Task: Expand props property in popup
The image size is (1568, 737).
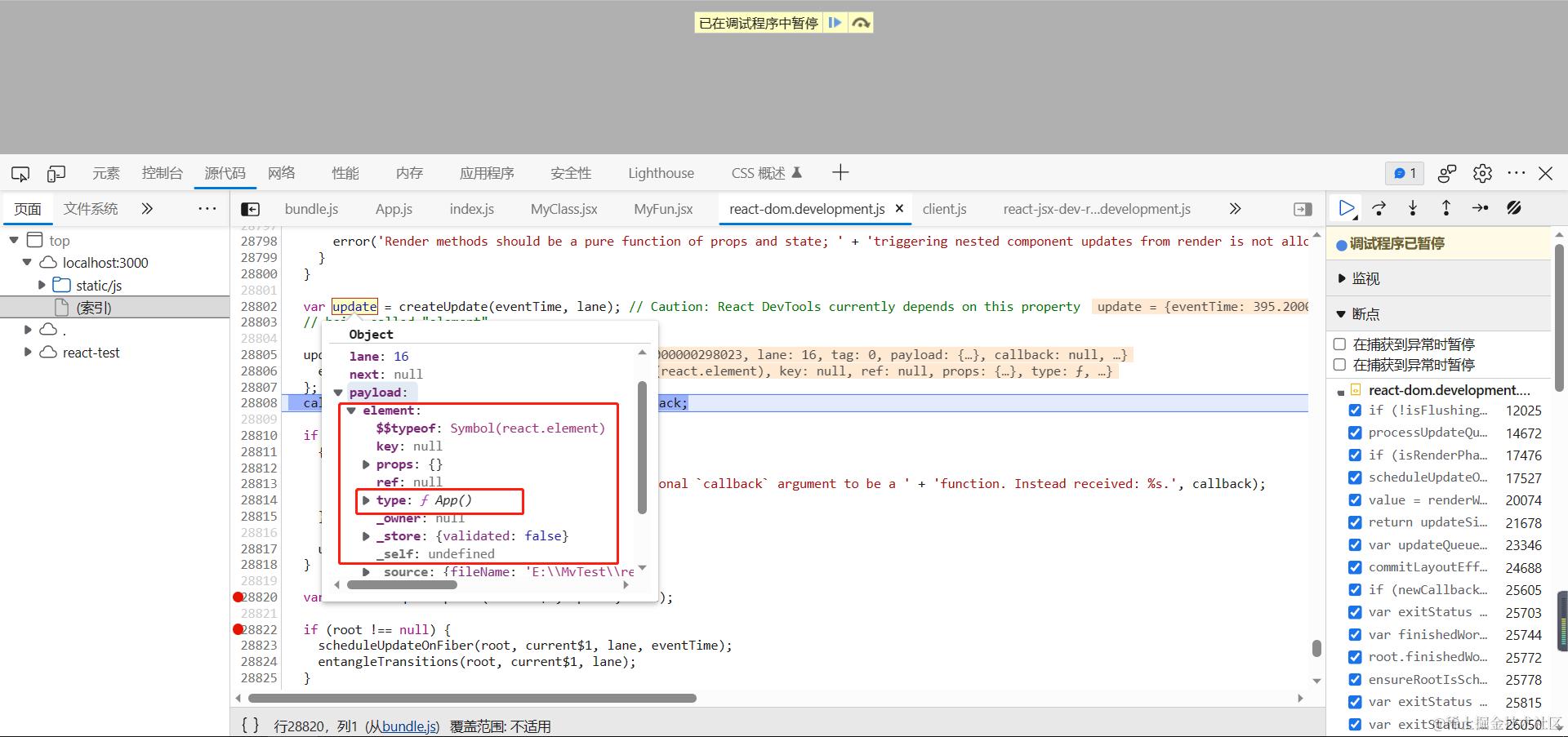Action: pyautogui.click(x=366, y=464)
